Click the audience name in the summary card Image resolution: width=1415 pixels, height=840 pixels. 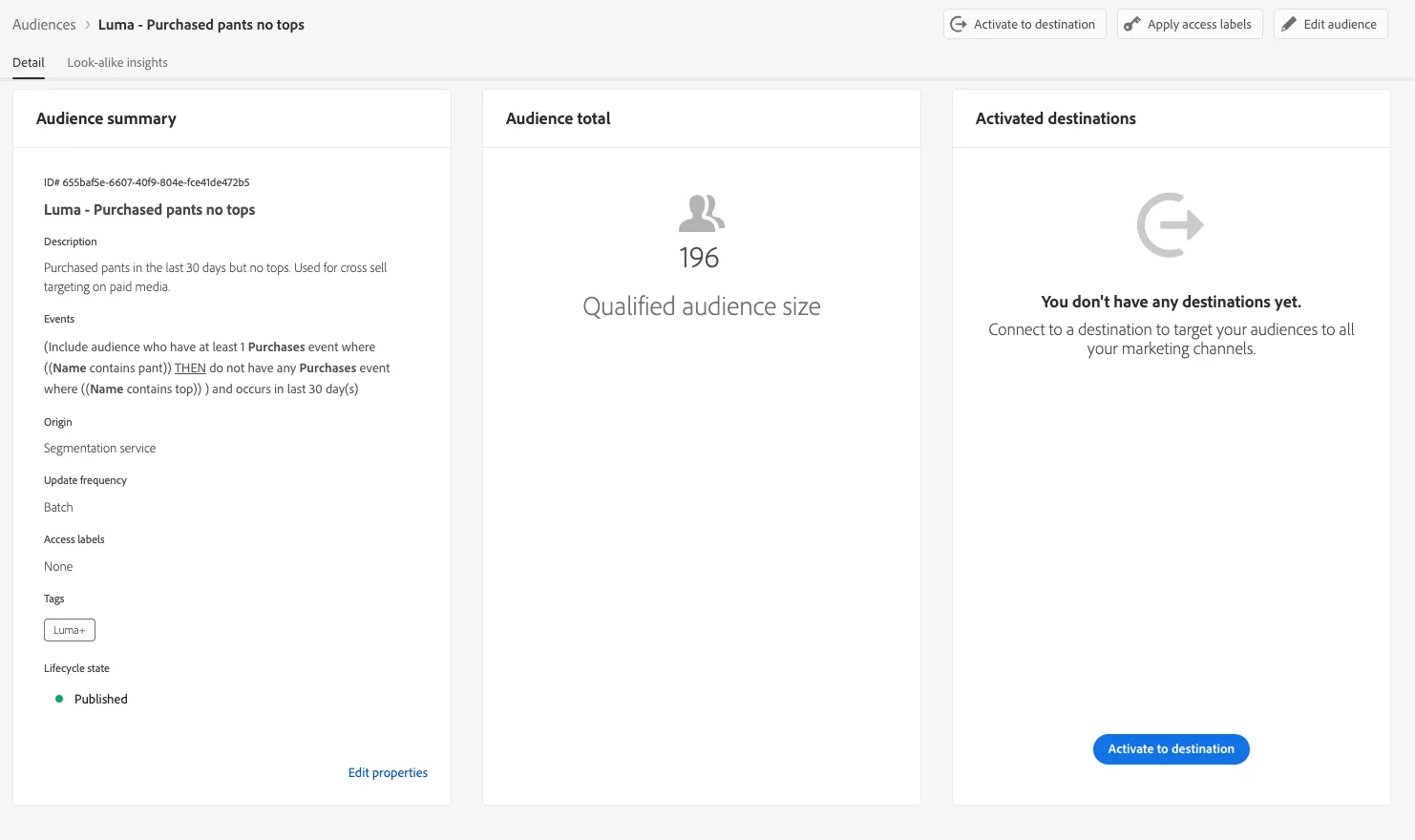point(150,210)
